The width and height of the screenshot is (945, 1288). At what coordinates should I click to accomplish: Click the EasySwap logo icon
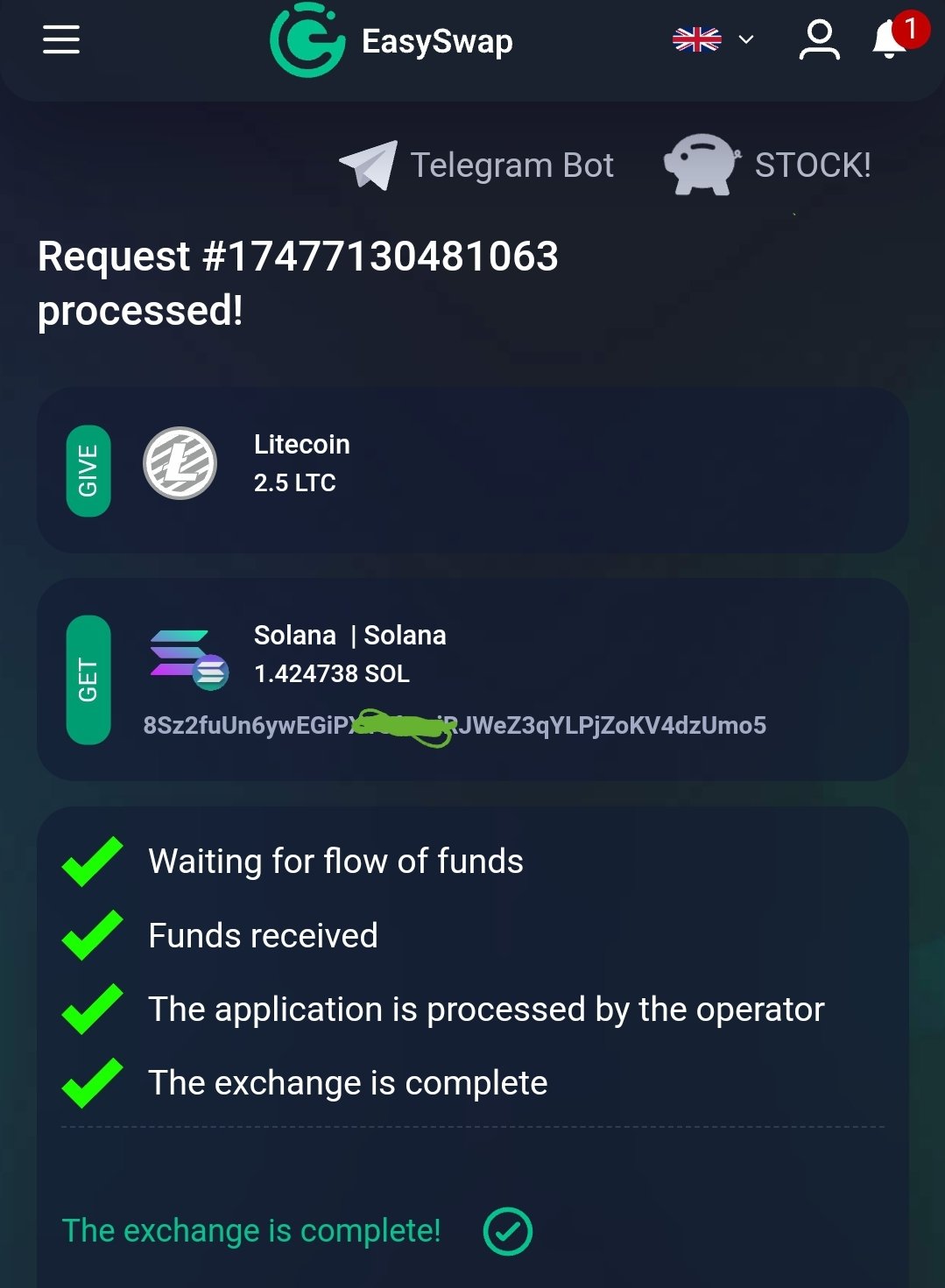point(307,39)
